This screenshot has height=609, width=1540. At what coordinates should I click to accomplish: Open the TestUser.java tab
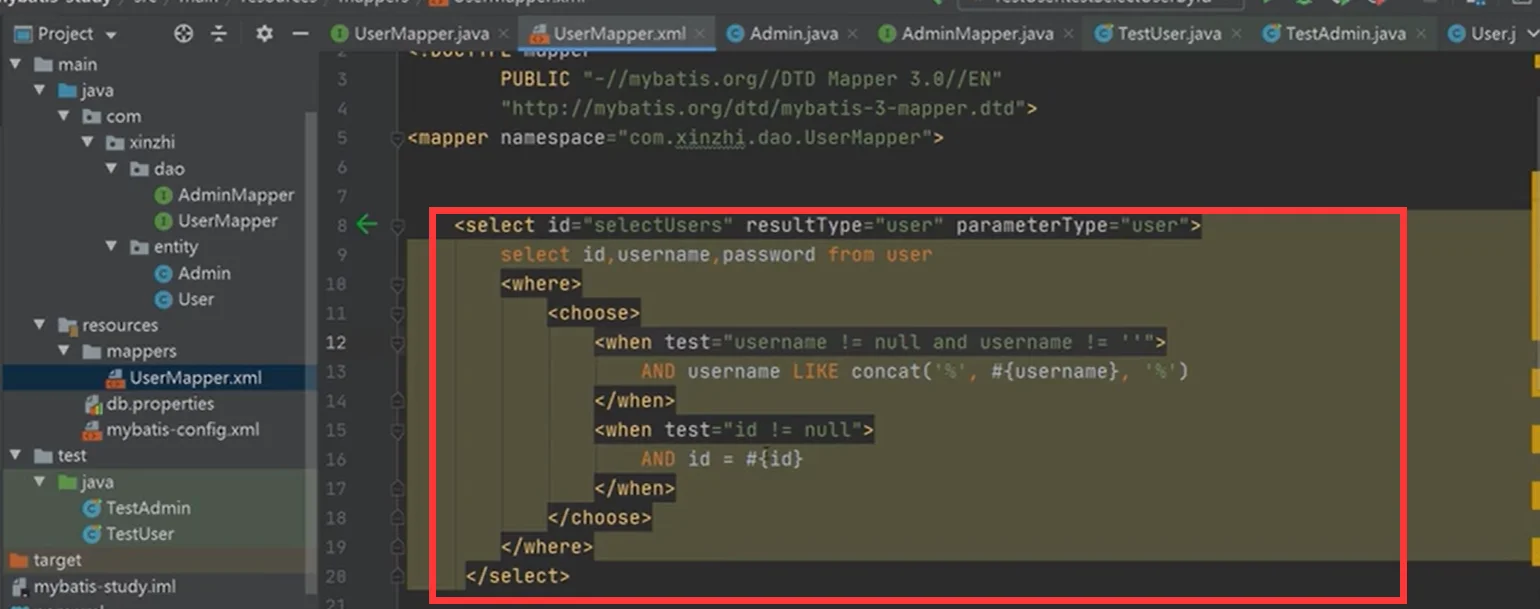point(1169,34)
